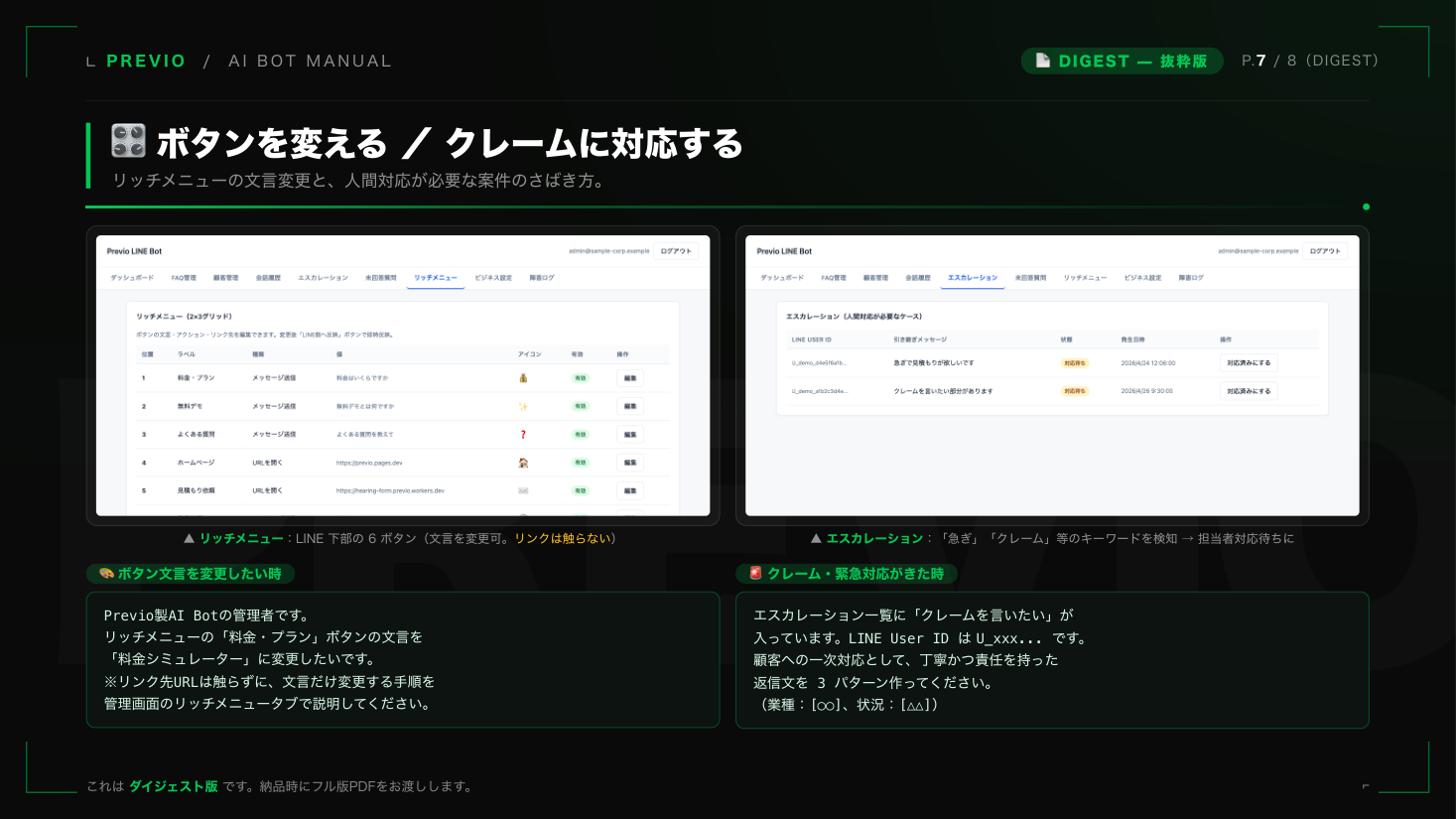Open ビジネス設定 tab in the escalation window
1456x819 pixels.
point(1142,278)
